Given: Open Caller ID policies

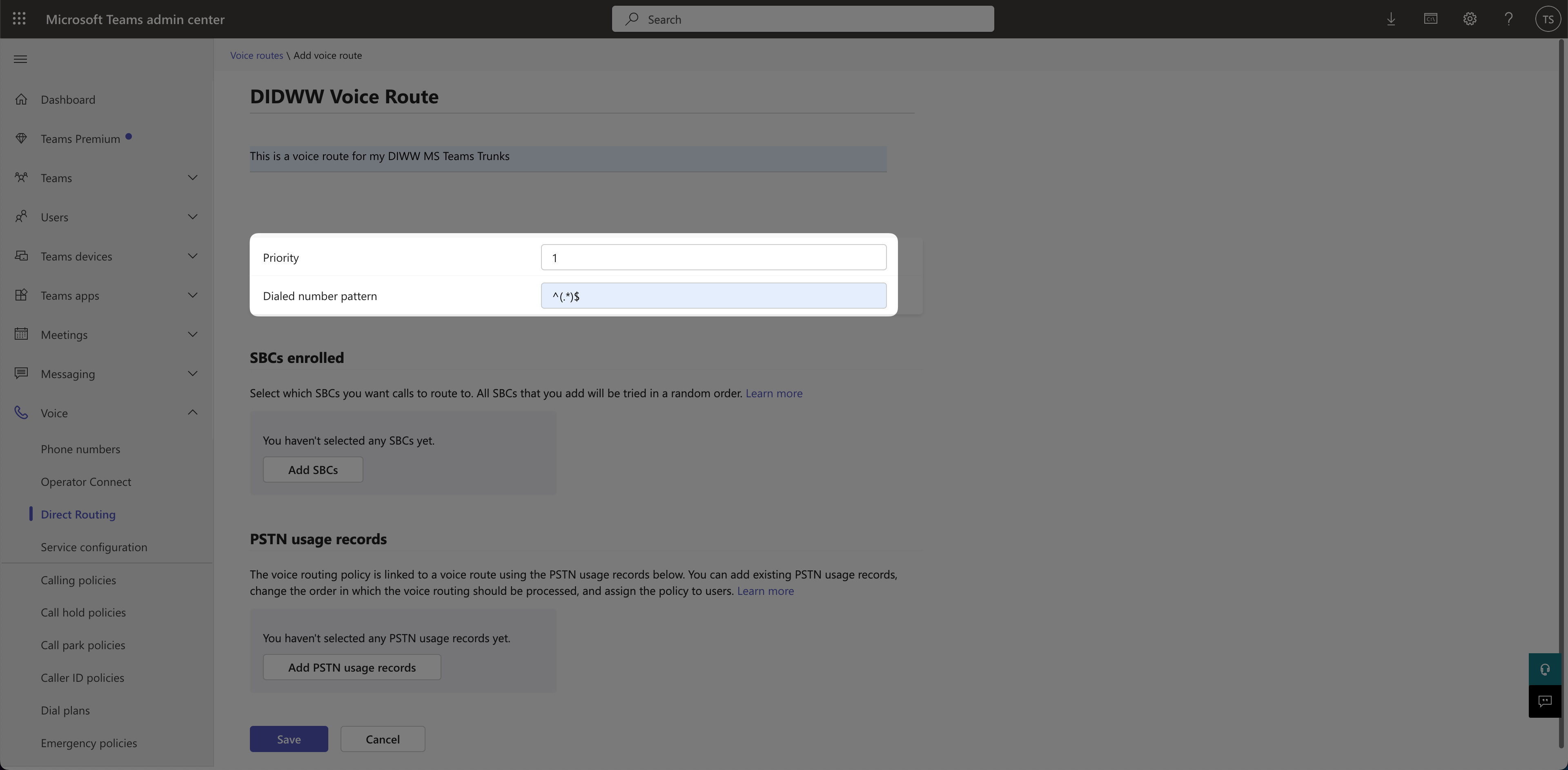Looking at the screenshot, I should click(x=82, y=678).
